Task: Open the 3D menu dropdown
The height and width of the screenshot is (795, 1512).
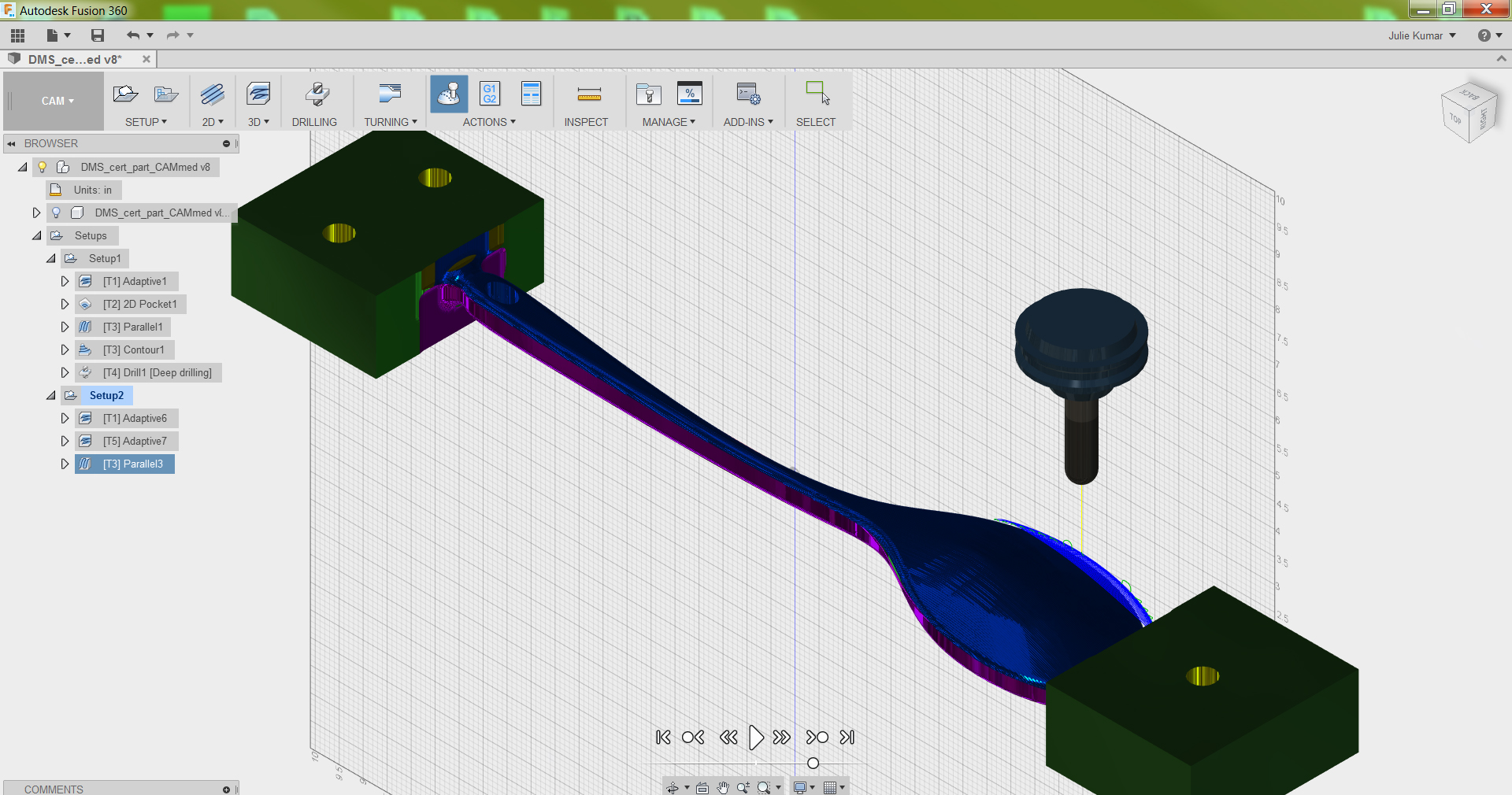Action: coord(258,122)
